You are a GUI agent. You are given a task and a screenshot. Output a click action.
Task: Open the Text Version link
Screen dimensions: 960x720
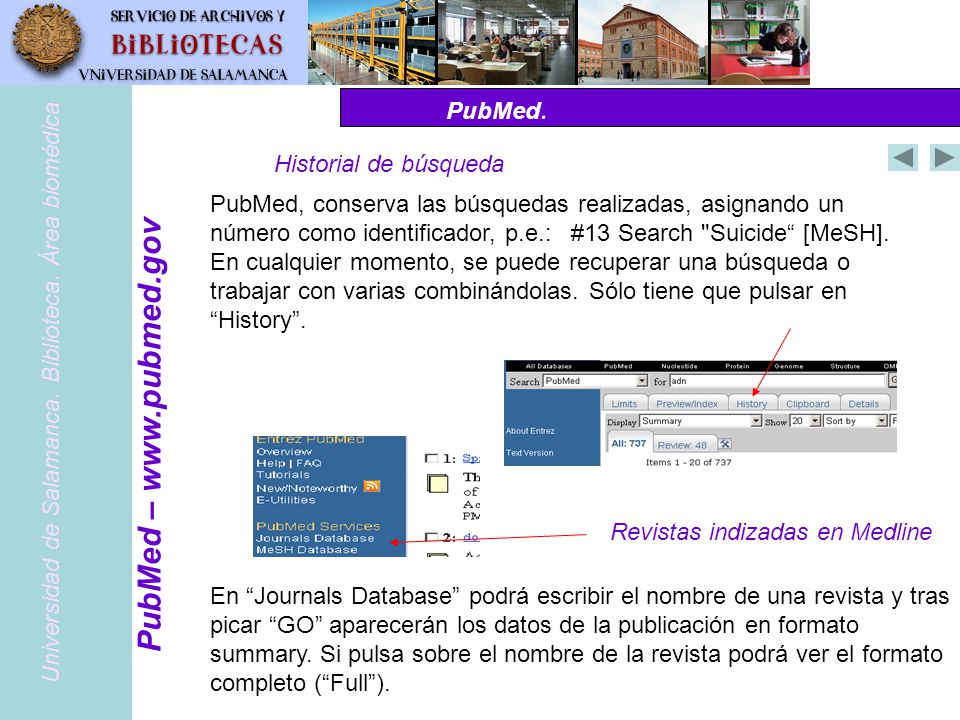point(529,452)
